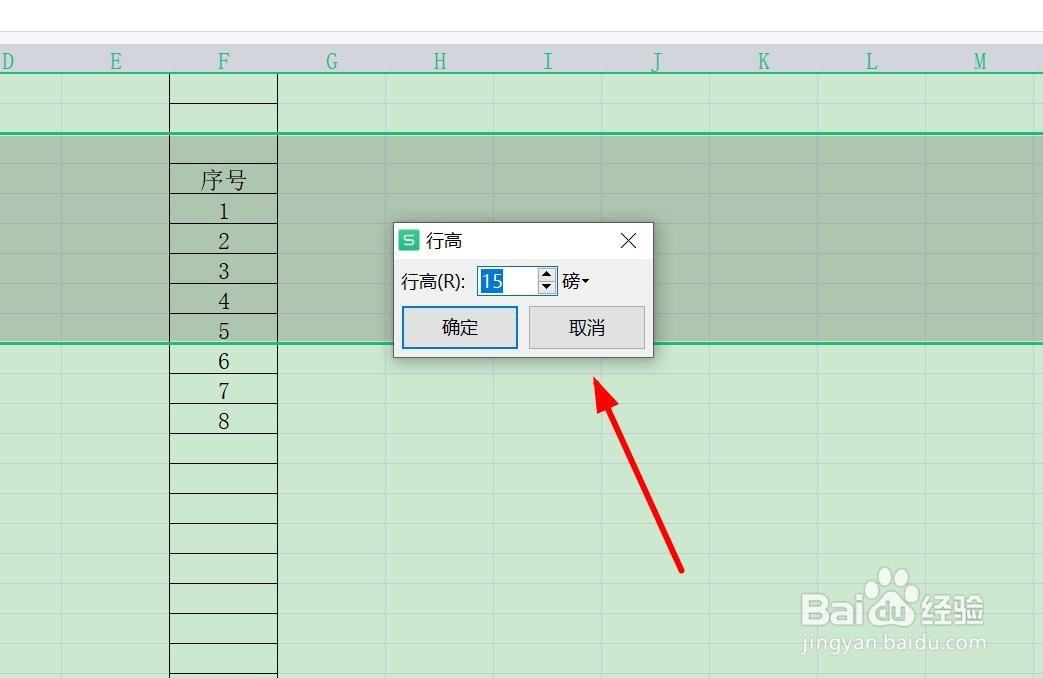Increase row height with up spinner arrow

click(x=547, y=274)
